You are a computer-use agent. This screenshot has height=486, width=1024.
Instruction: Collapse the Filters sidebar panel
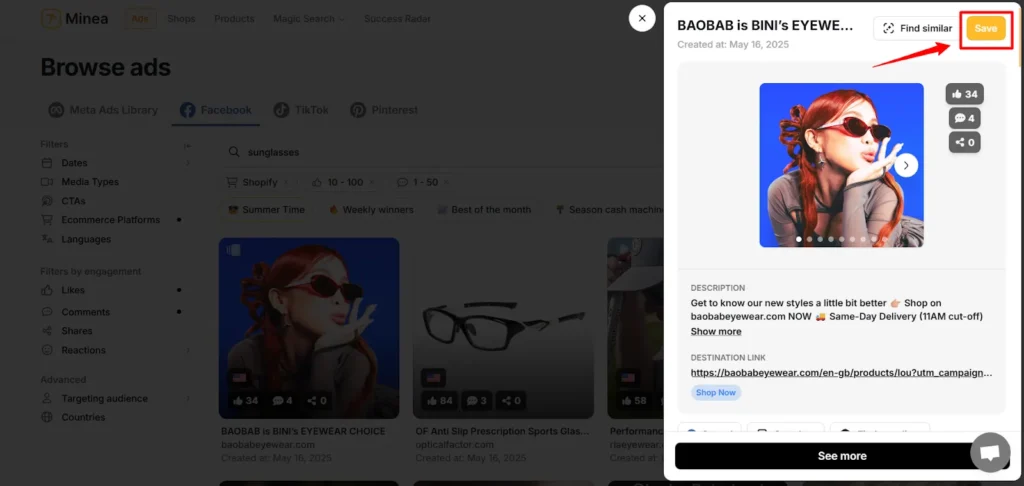(x=187, y=145)
